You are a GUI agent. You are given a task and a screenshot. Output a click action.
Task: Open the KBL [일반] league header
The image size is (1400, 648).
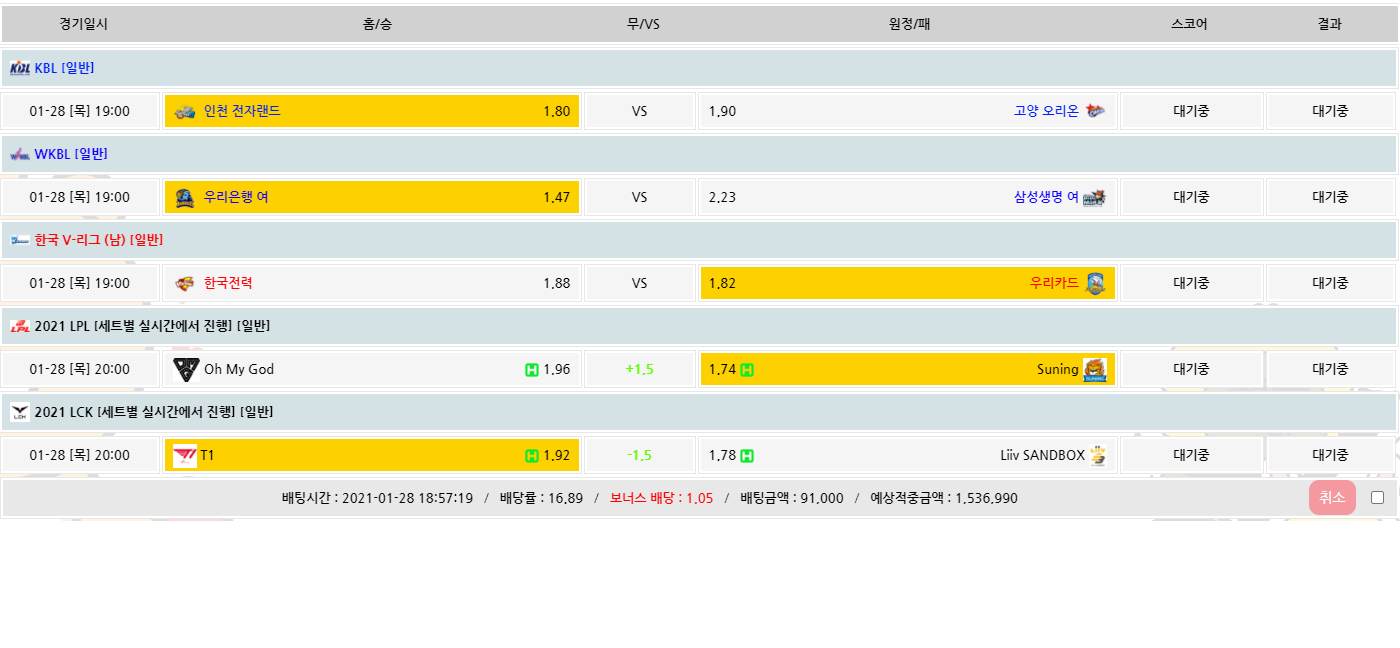click(x=64, y=68)
